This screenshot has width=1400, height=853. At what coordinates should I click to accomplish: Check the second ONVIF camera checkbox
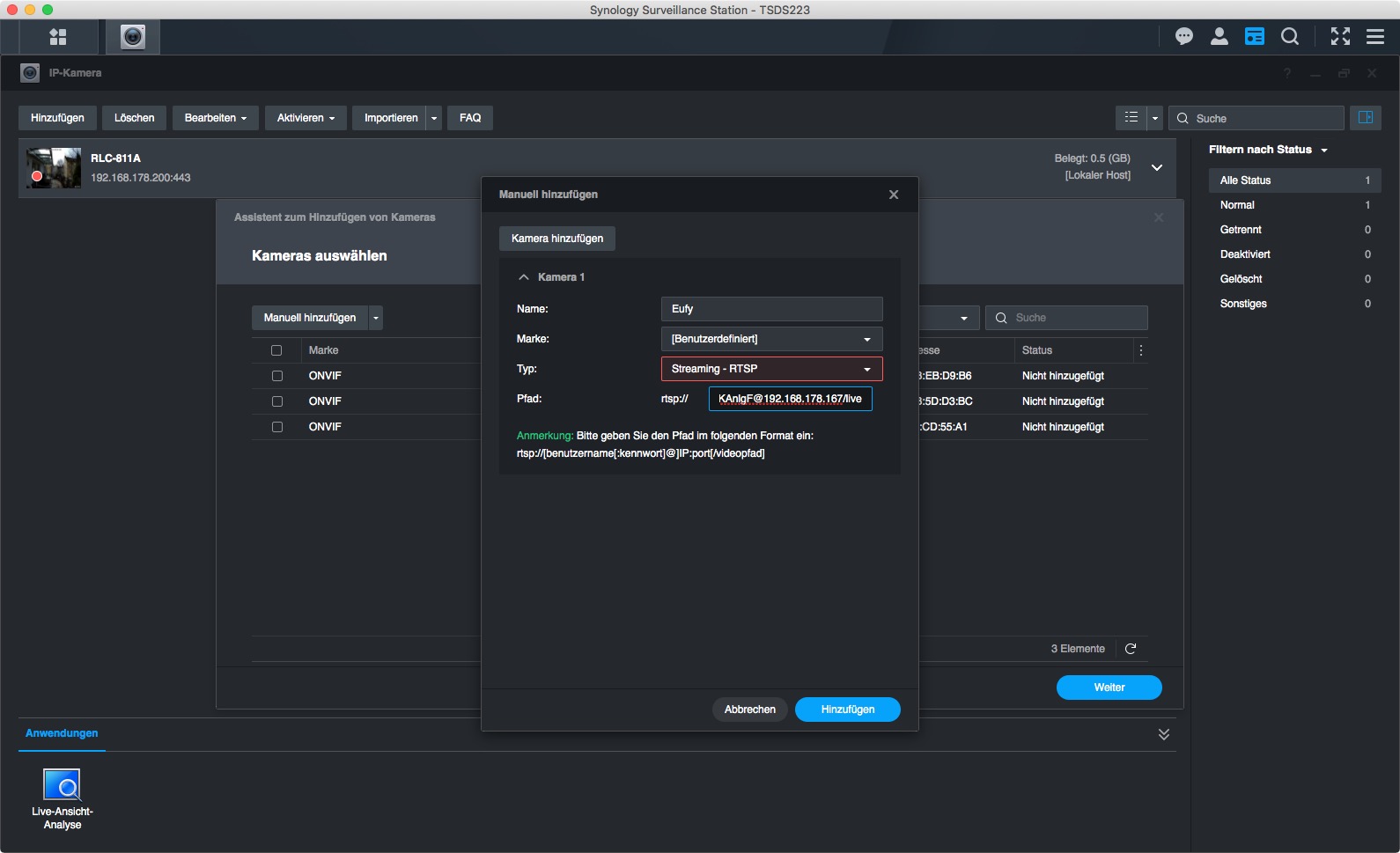point(277,401)
